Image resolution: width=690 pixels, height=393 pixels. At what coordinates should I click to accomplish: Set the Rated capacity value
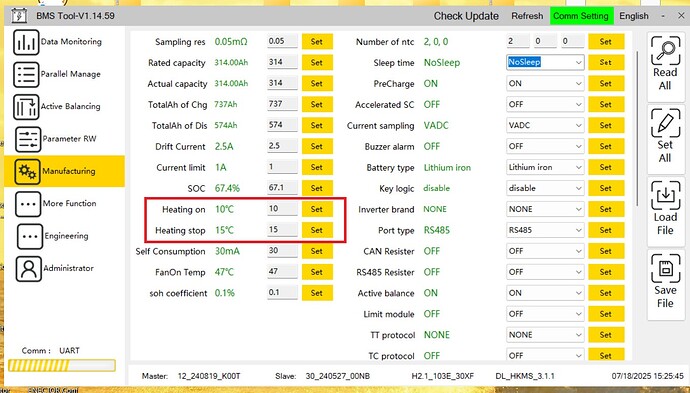pyautogui.click(x=317, y=62)
